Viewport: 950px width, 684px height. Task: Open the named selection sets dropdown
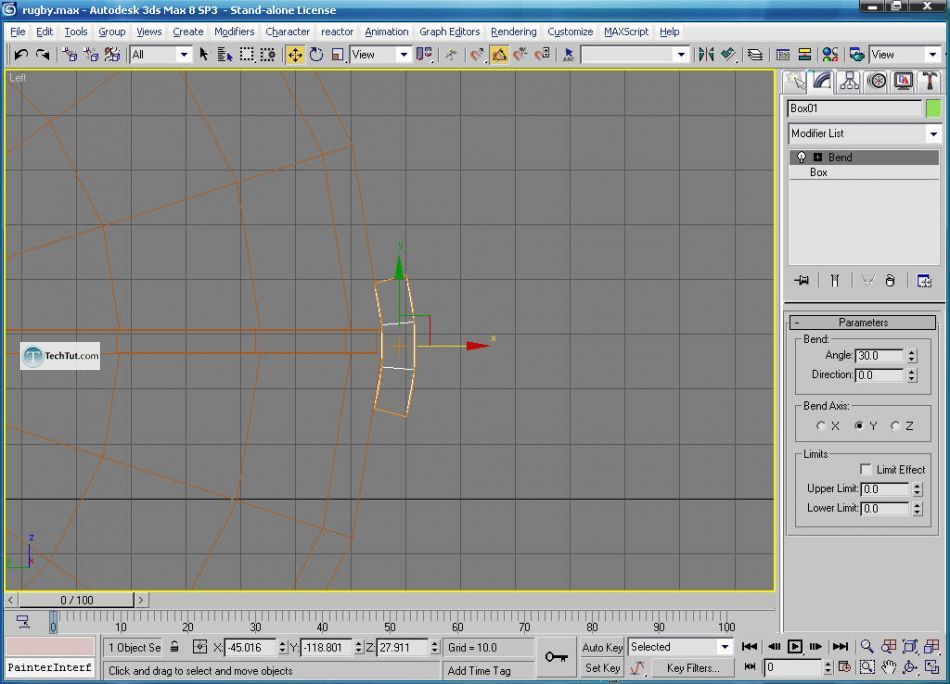point(634,55)
